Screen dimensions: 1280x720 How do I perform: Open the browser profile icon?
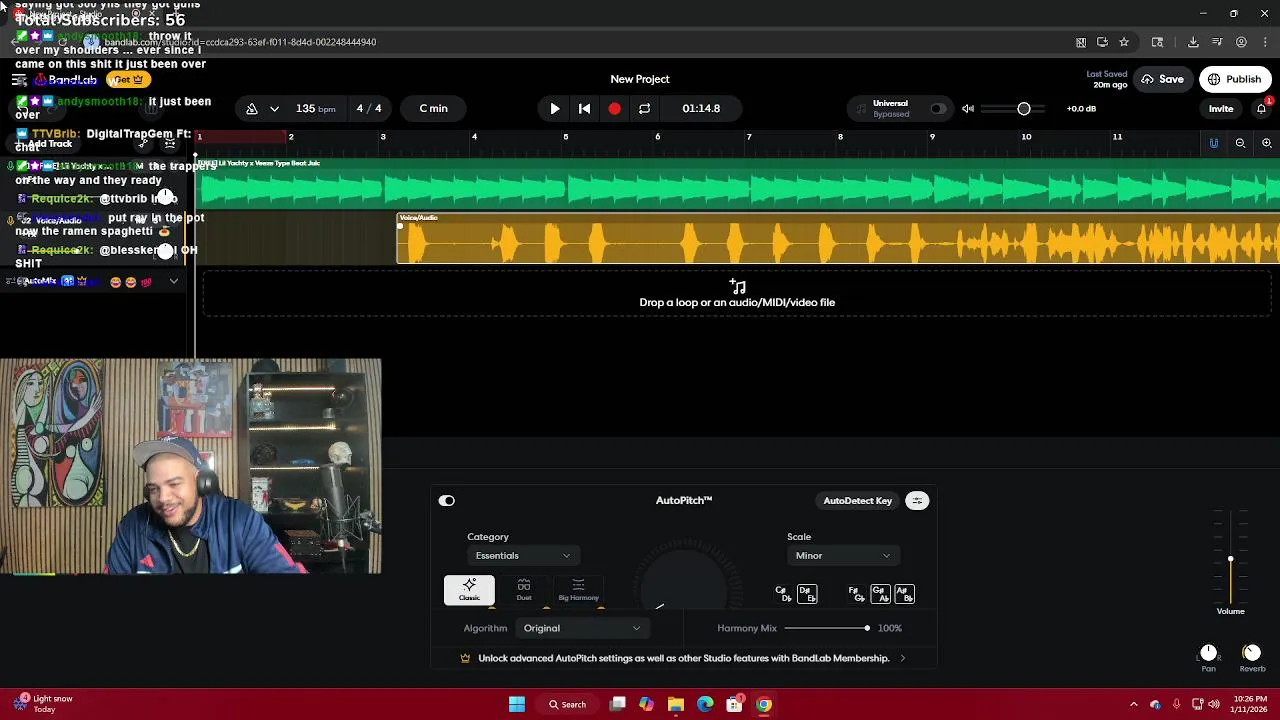[x=1241, y=42]
